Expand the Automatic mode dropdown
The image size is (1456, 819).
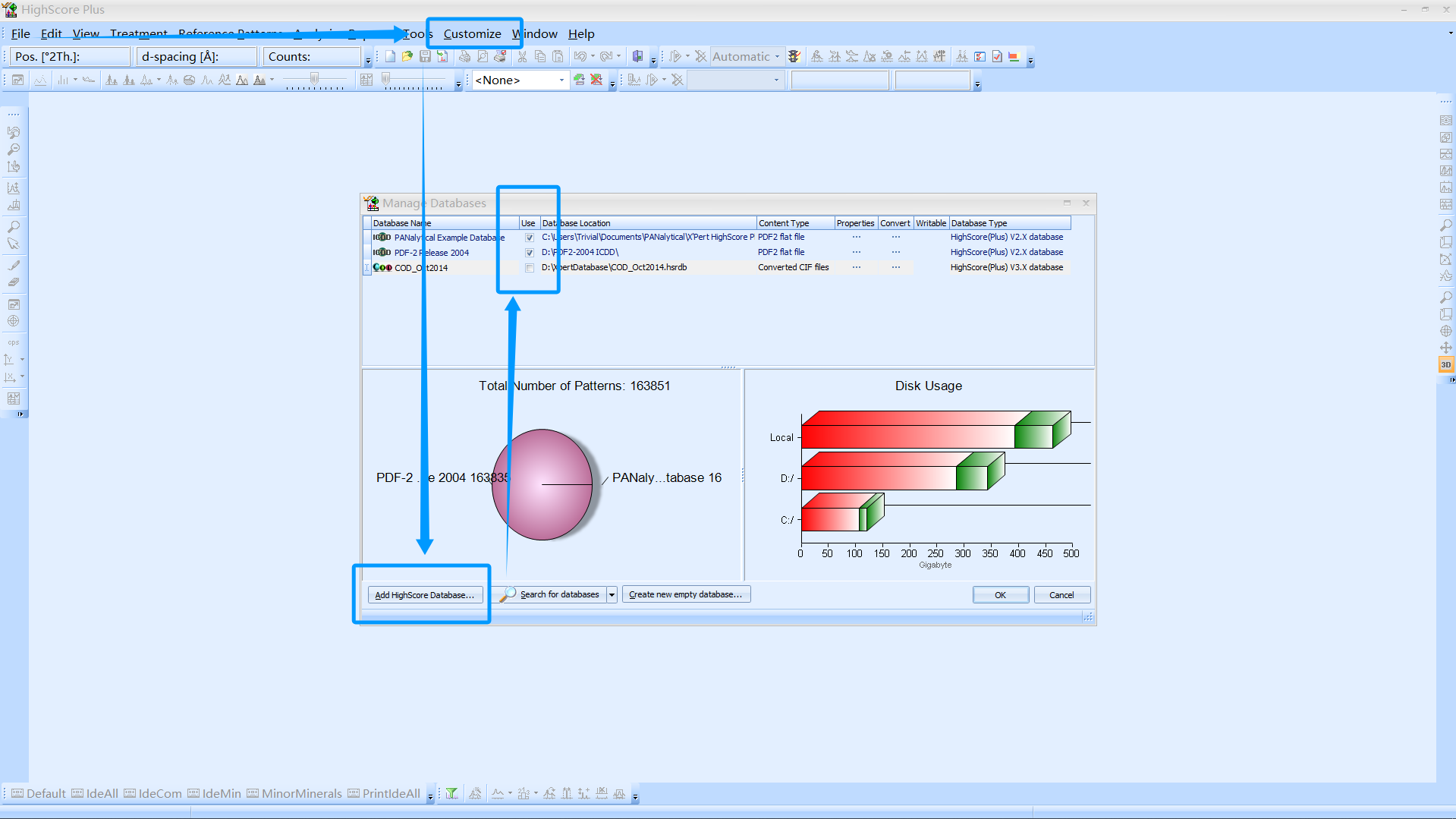point(777,56)
